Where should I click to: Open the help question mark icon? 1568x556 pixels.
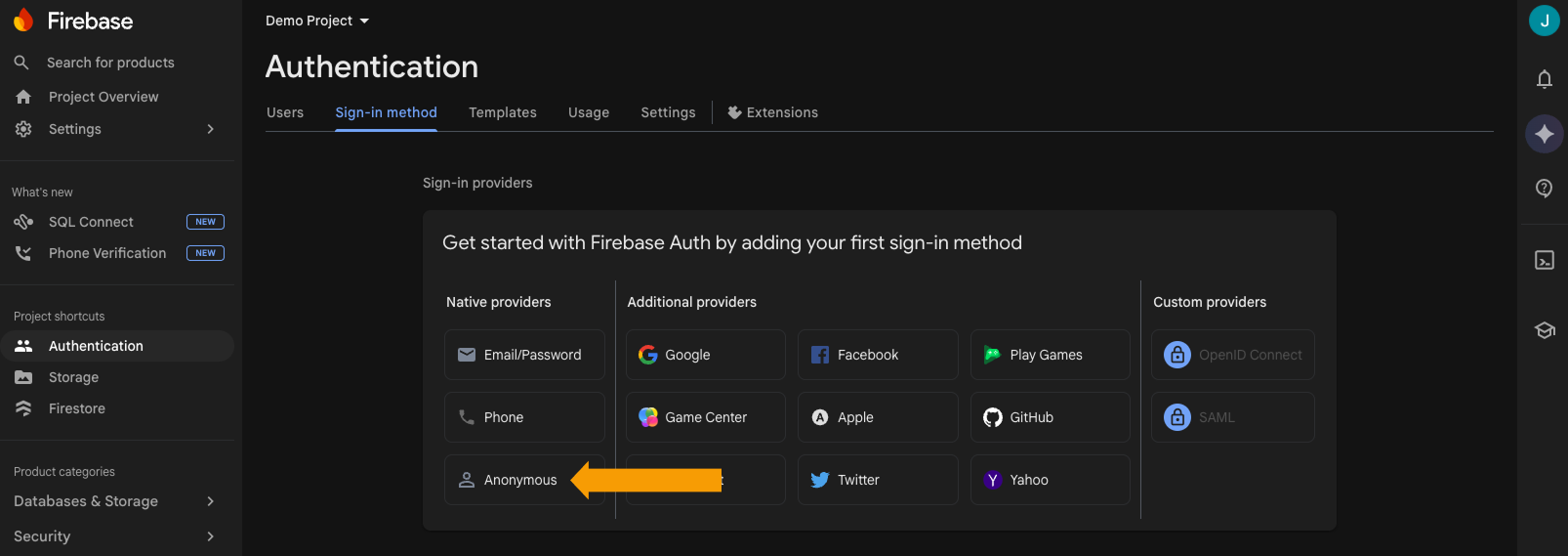coord(1545,189)
